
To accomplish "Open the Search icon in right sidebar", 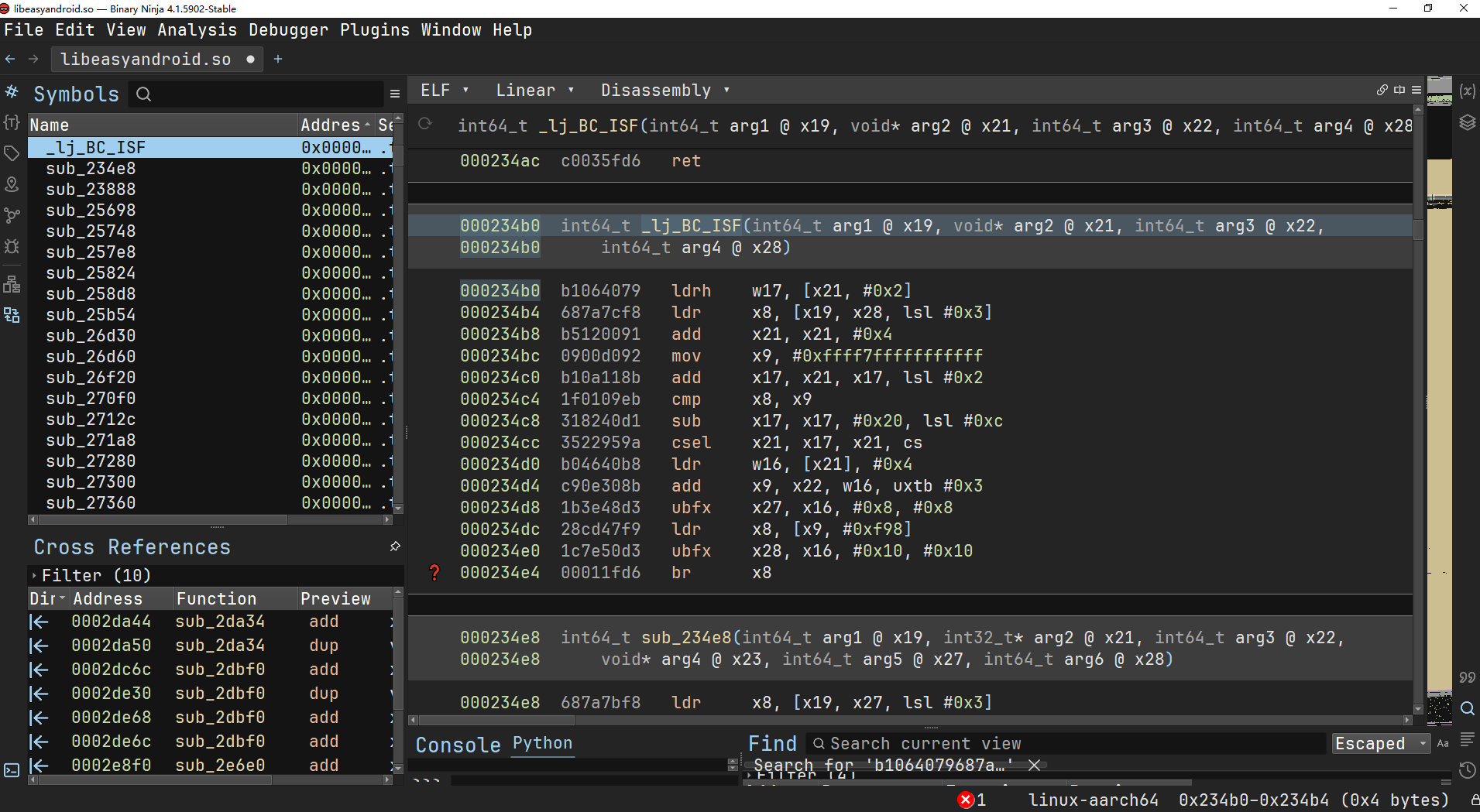I will pyautogui.click(x=1467, y=708).
